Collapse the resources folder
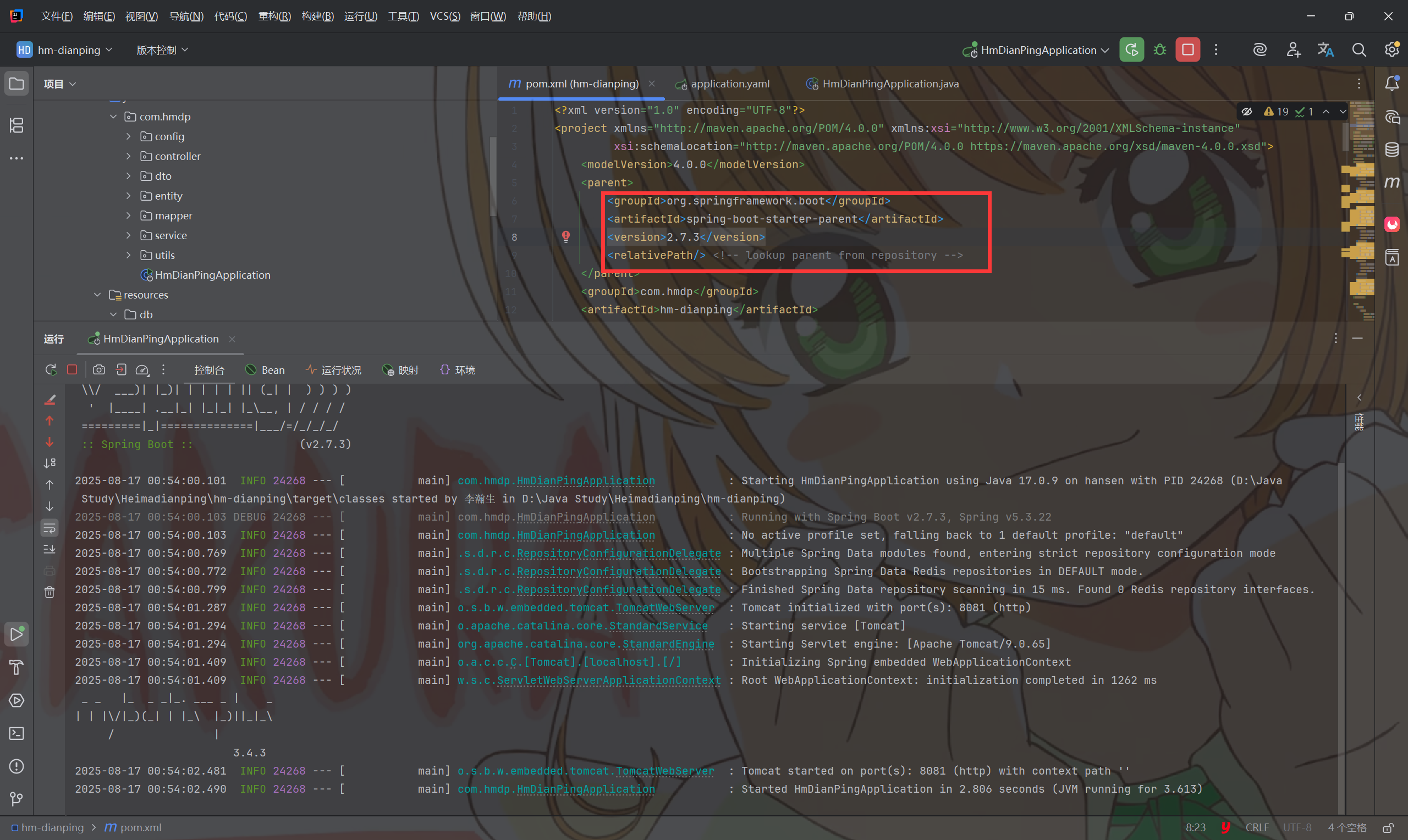 click(97, 295)
